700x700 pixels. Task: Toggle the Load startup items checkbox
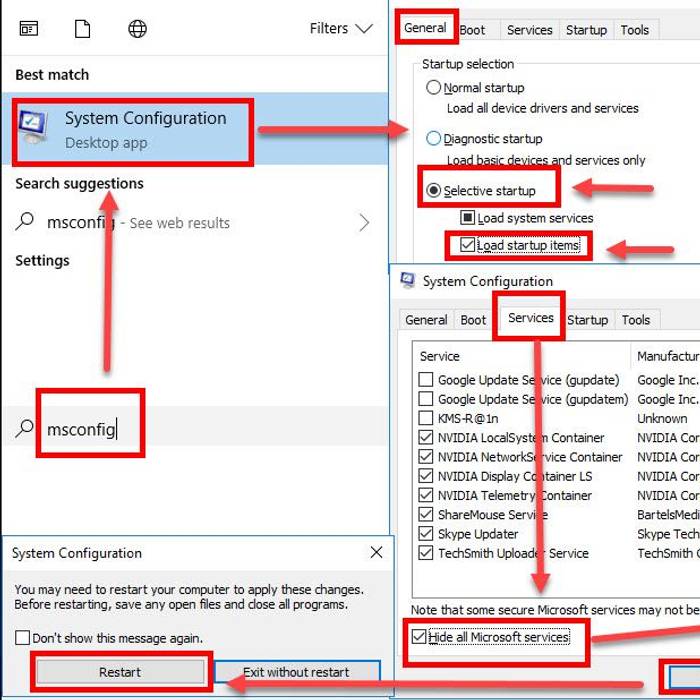[467, 245]
